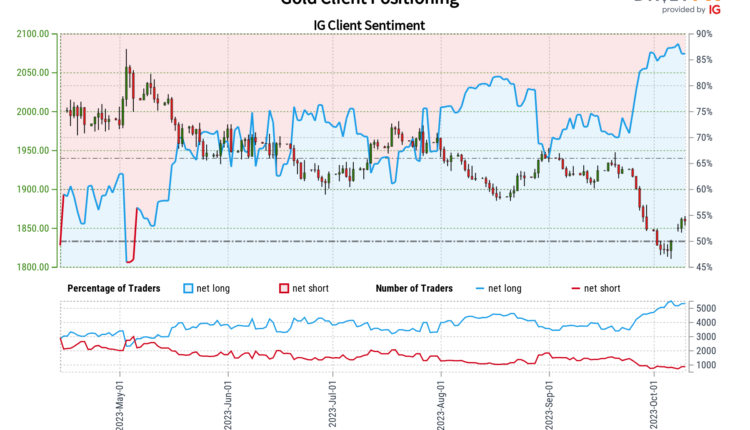Click the 2023-Jun-01 date axis label

tap(230, 400)
